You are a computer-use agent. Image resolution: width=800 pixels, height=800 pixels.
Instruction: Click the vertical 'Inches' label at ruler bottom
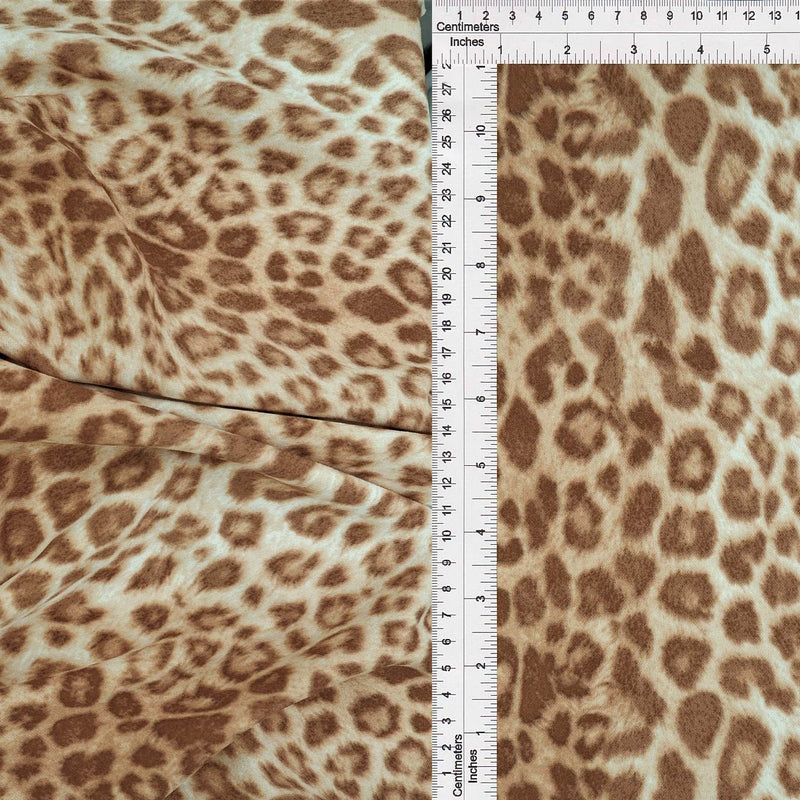click(473, 766)
